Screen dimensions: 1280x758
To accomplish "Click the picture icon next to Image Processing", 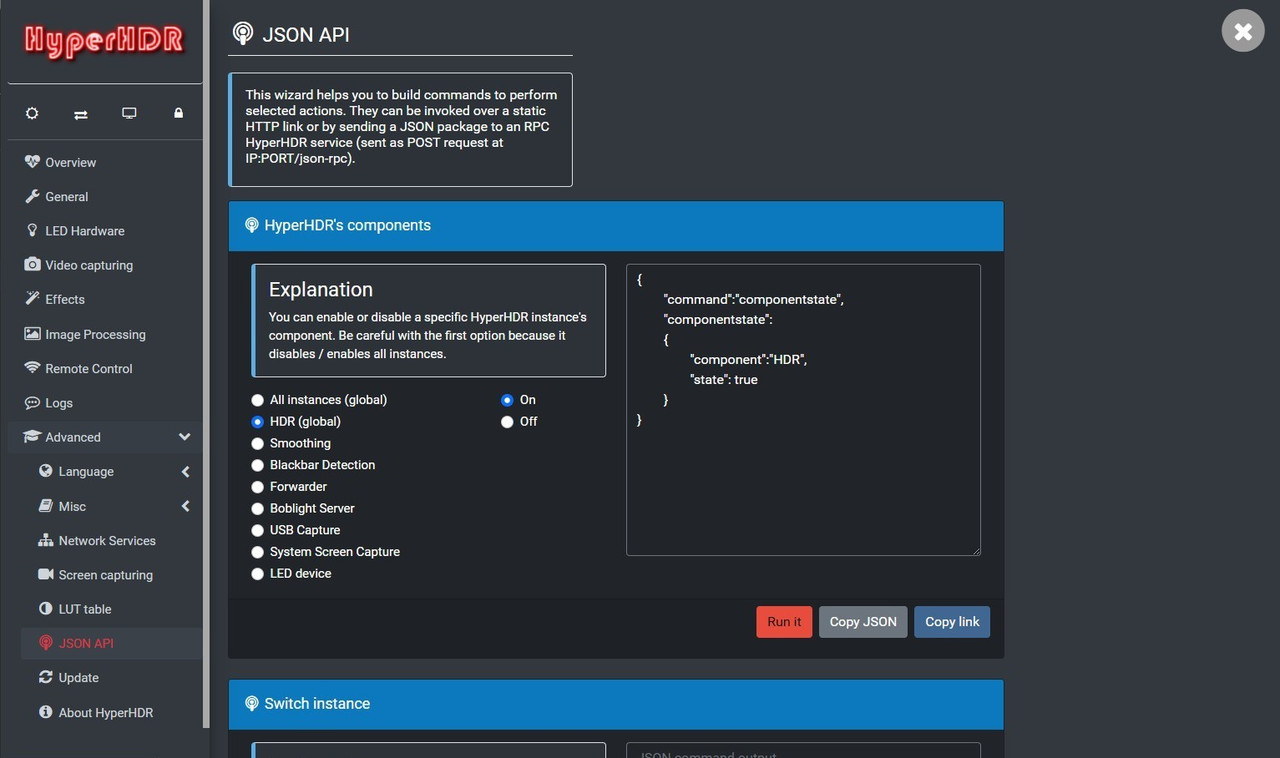I will 32,334.
